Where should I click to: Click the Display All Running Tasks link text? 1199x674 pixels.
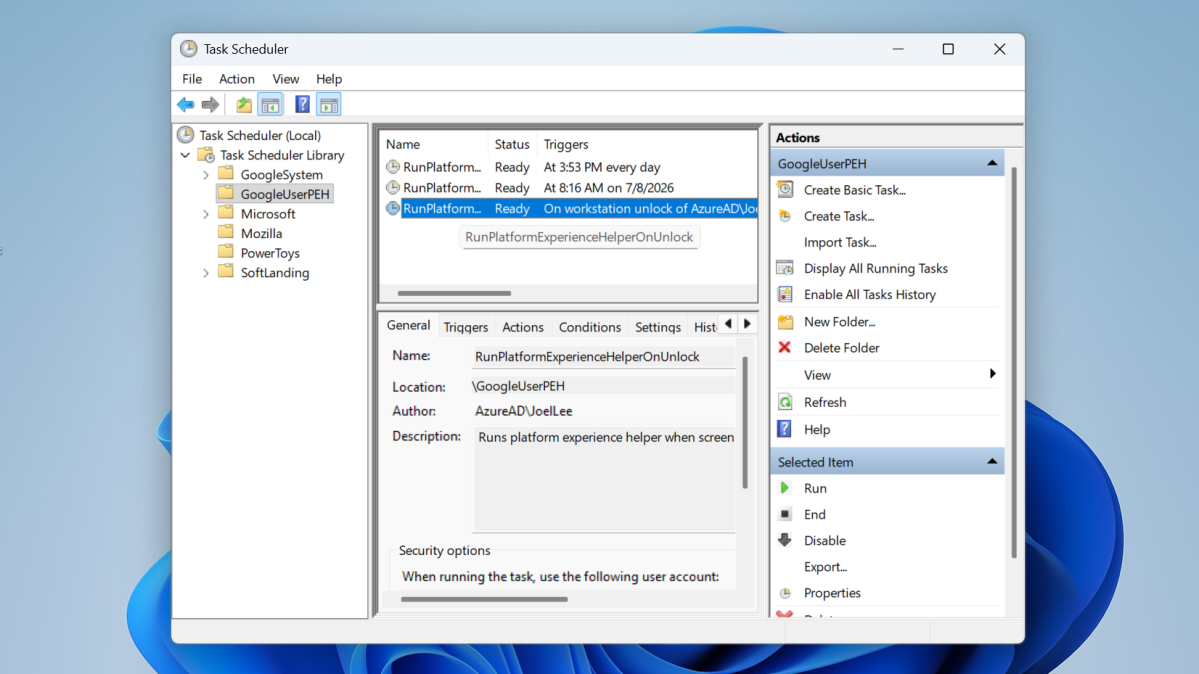876,269
